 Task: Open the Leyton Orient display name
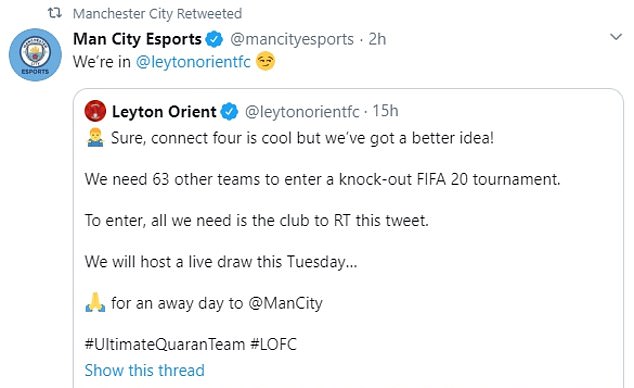click(164, 112)
